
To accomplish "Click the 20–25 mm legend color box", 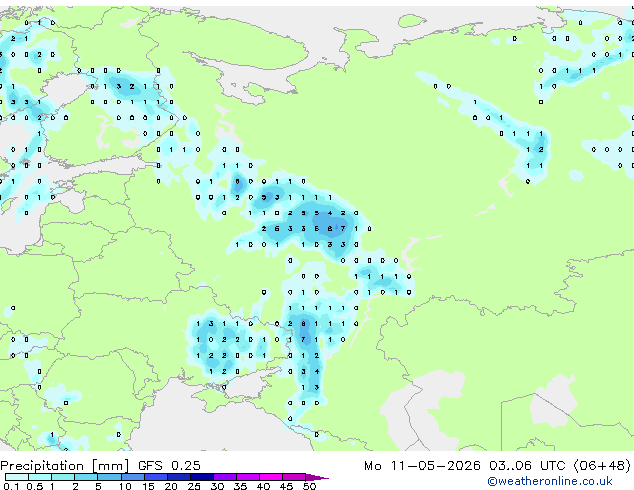I will [x=178, y=477].
